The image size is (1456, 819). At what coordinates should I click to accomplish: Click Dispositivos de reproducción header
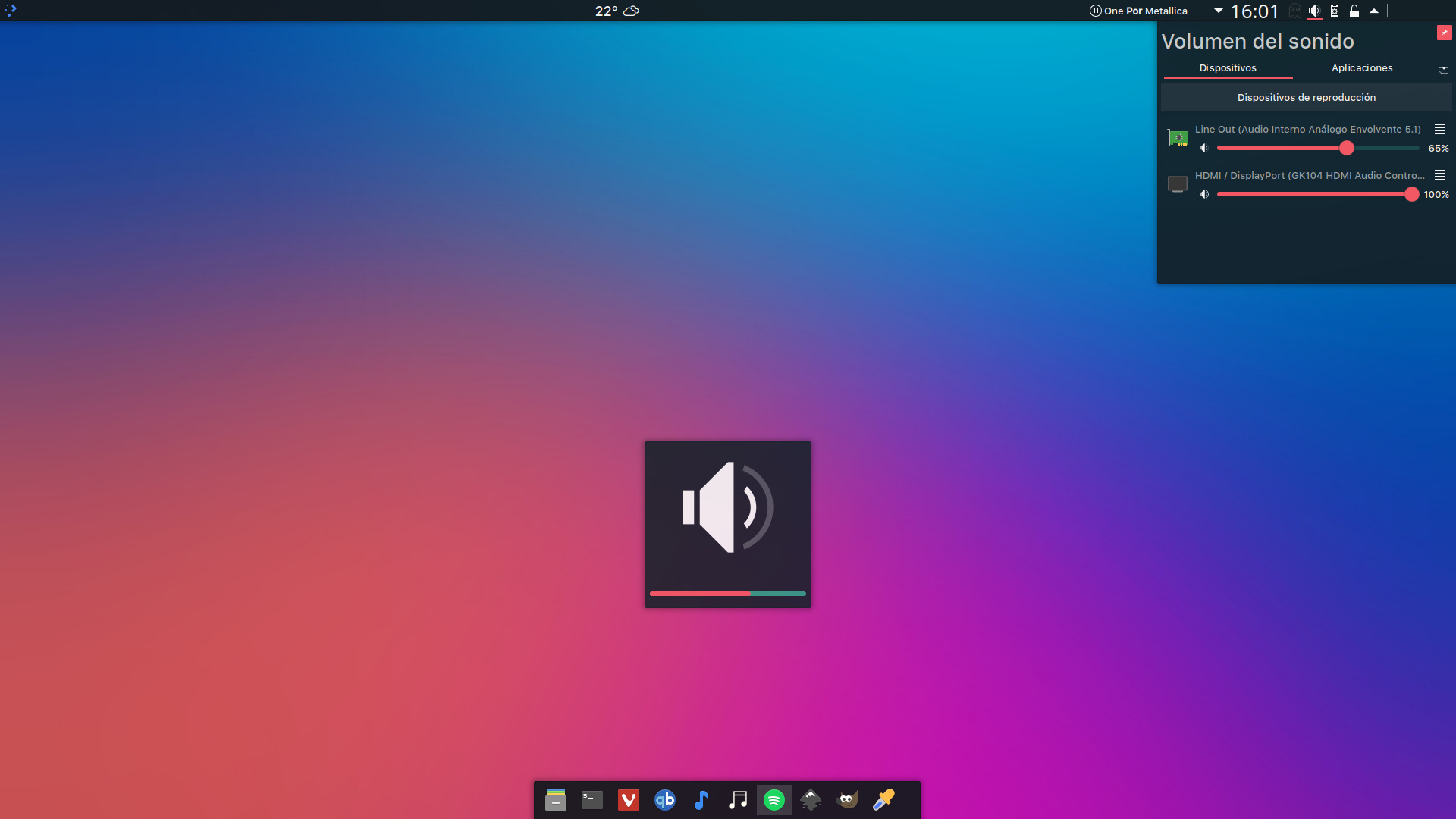[1307, 97]
